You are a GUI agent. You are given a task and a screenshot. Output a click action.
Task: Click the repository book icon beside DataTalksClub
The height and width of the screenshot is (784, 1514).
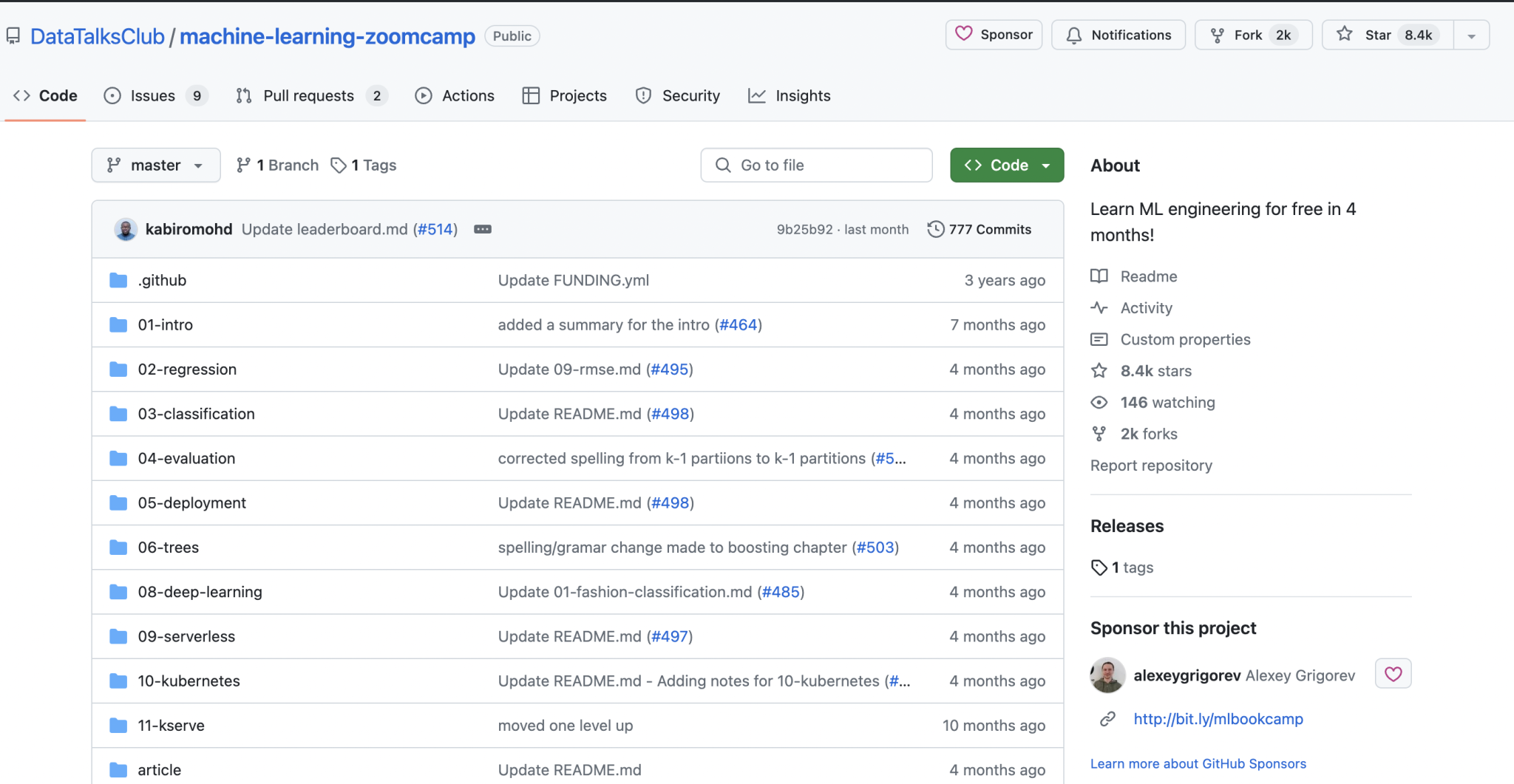point(13,35)
